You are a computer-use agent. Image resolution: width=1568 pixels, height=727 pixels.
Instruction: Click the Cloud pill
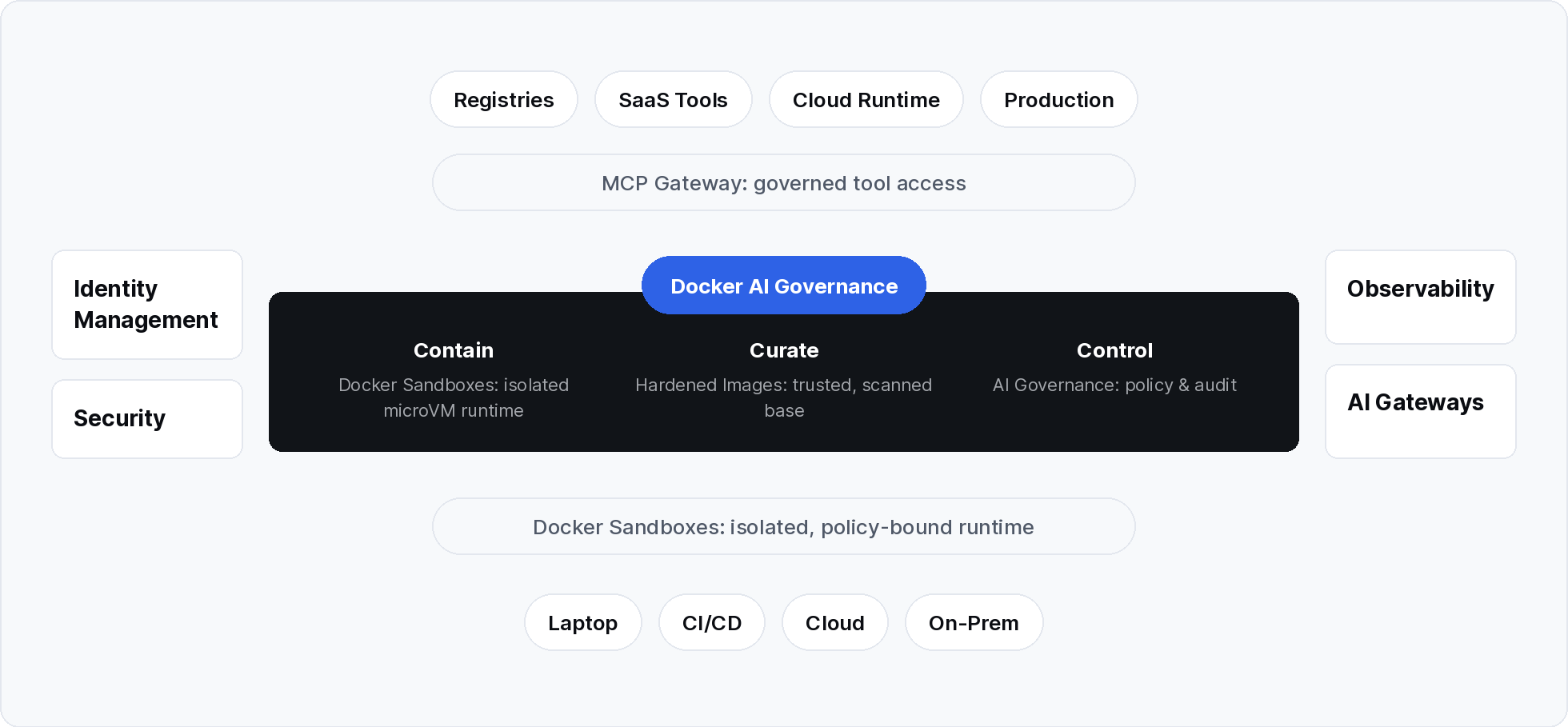click(x=835, y=623)
